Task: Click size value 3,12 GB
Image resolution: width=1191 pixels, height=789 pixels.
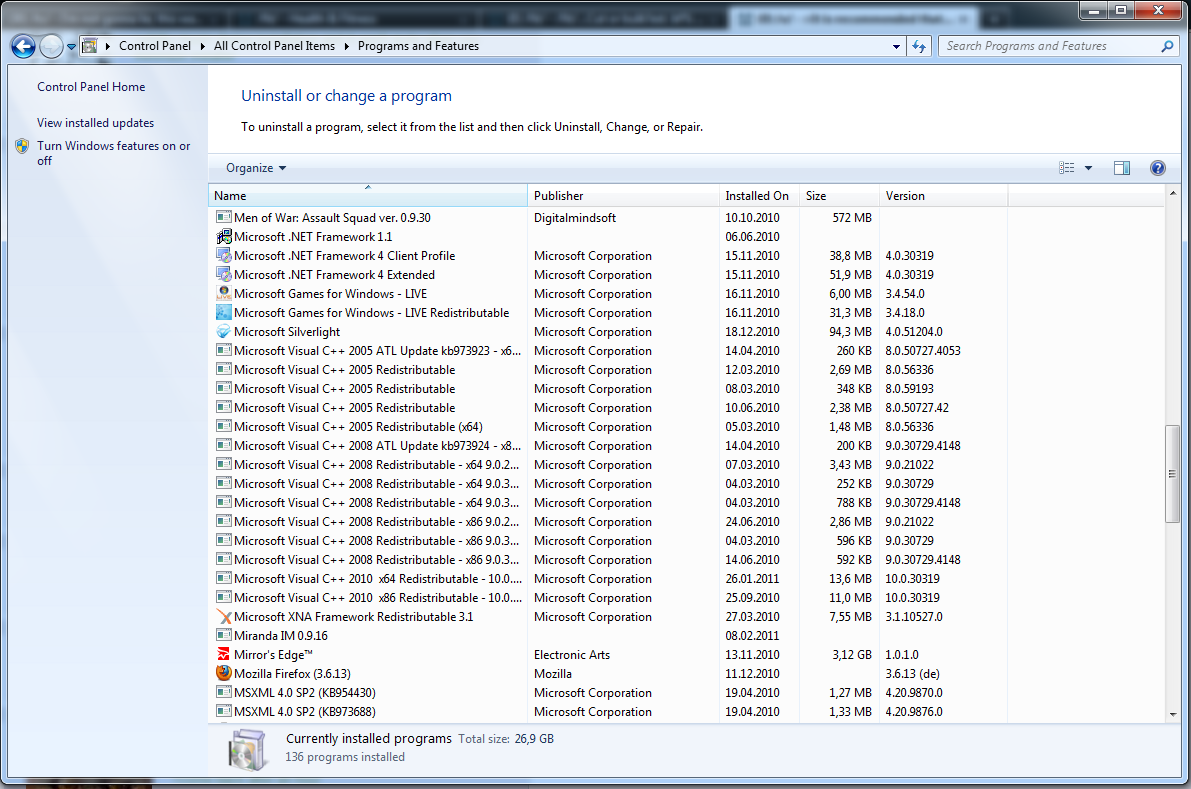Action: point(851,655)
